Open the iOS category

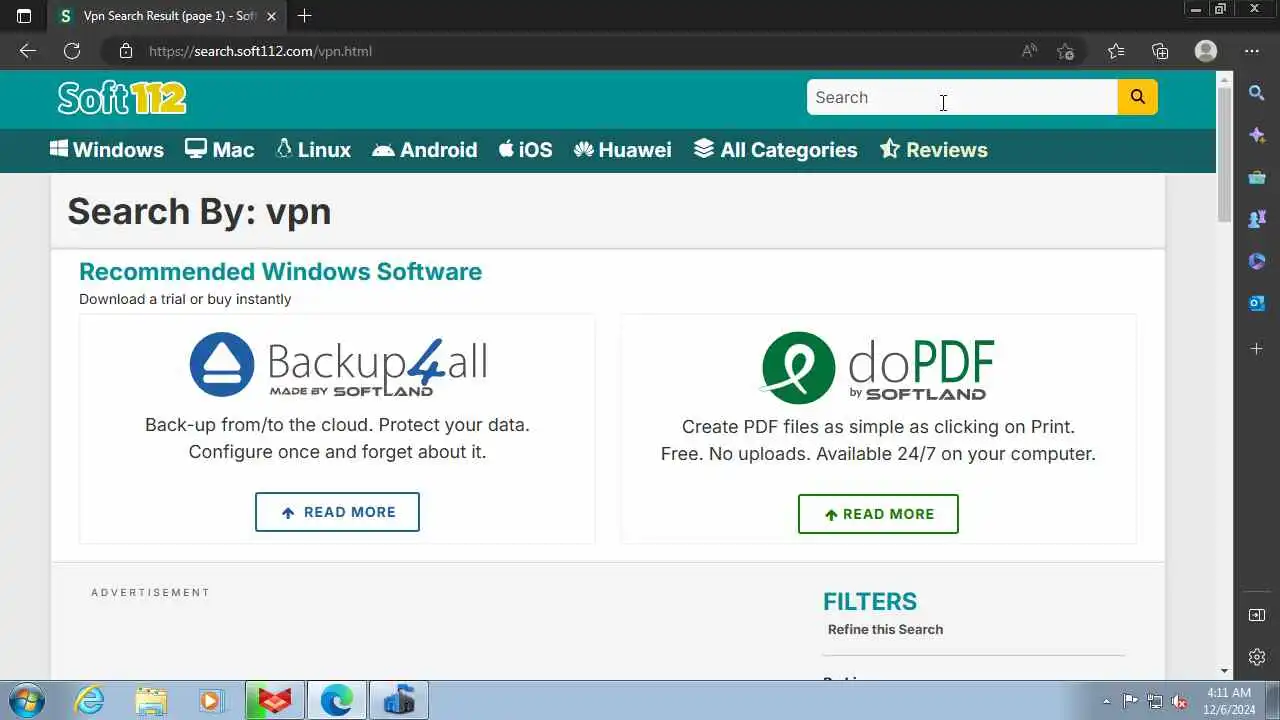526,150
